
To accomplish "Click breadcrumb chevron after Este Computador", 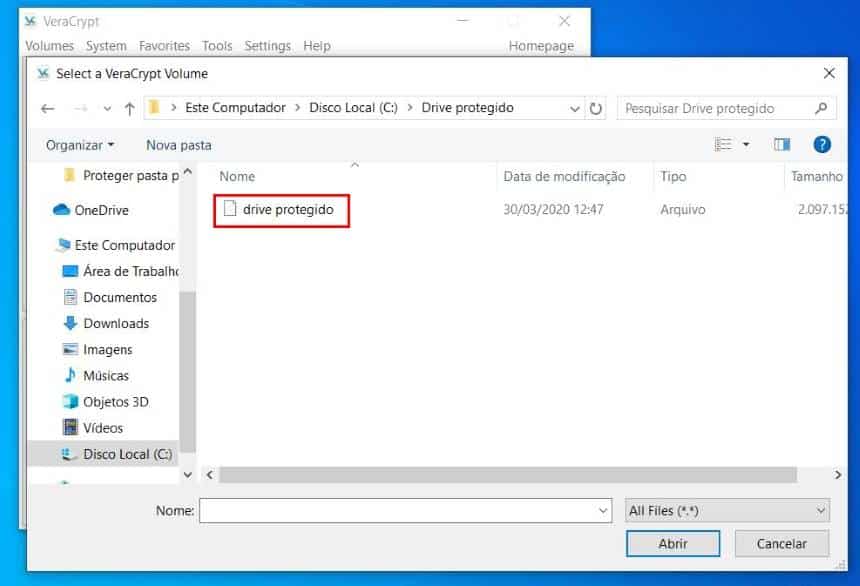I will (x=298, y=108).
